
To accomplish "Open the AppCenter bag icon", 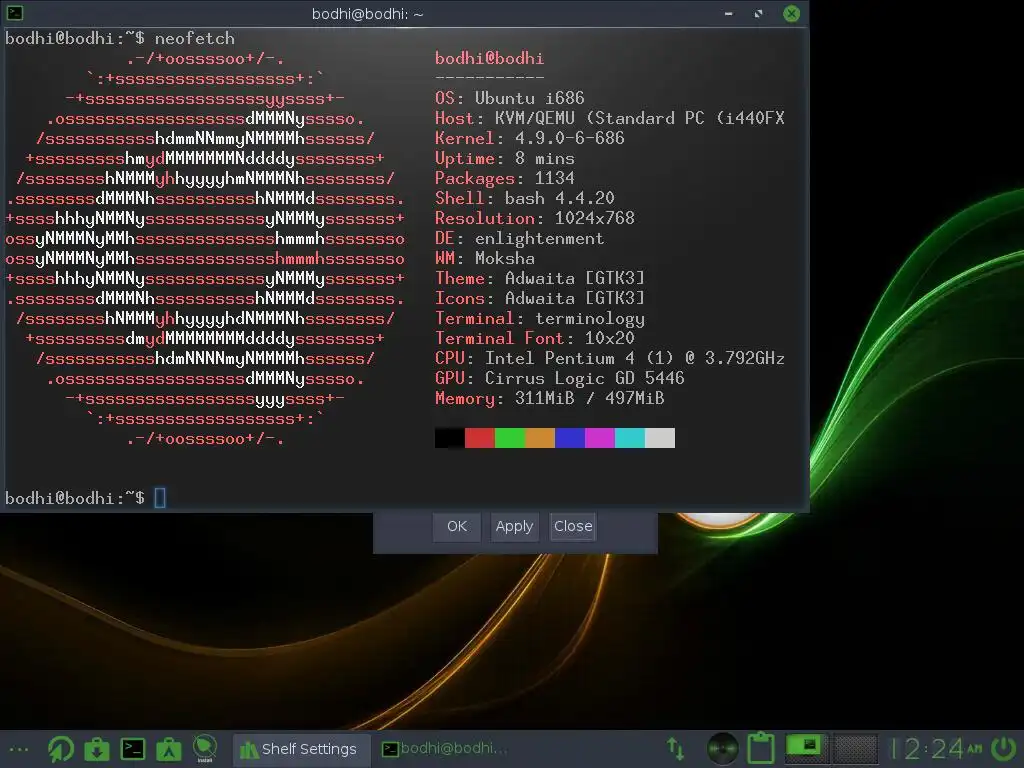I will coord(168,749).
